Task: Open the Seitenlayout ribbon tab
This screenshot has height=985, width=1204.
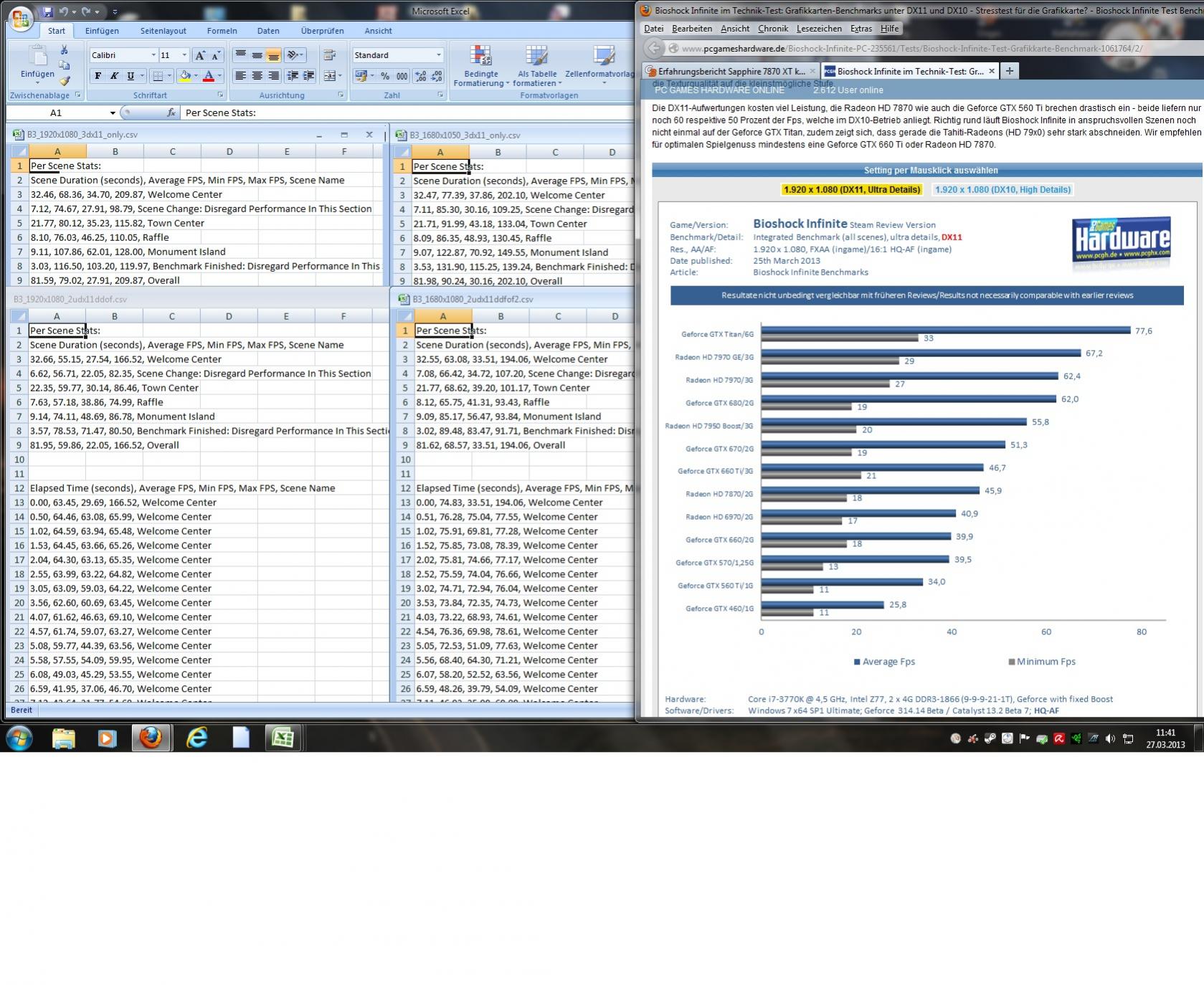Action: coord(163,31)
